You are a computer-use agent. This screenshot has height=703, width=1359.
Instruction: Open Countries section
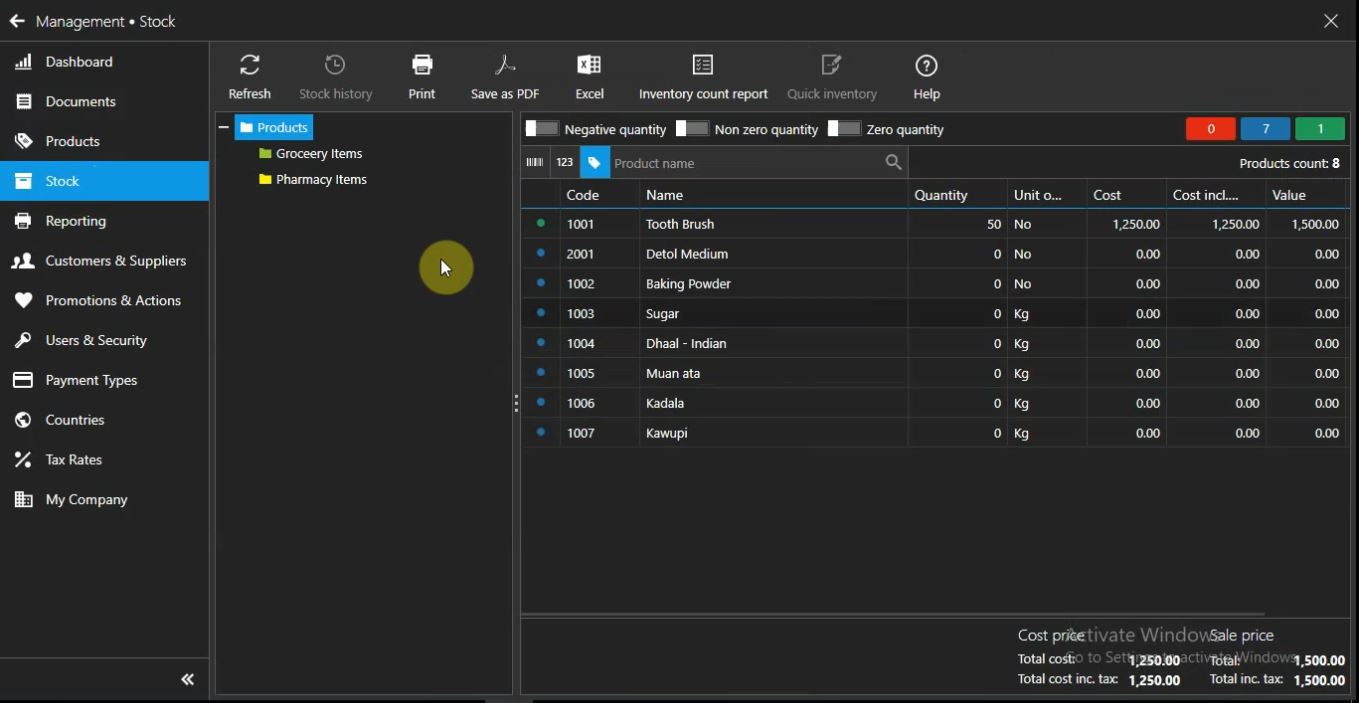(x=105, y=420)
